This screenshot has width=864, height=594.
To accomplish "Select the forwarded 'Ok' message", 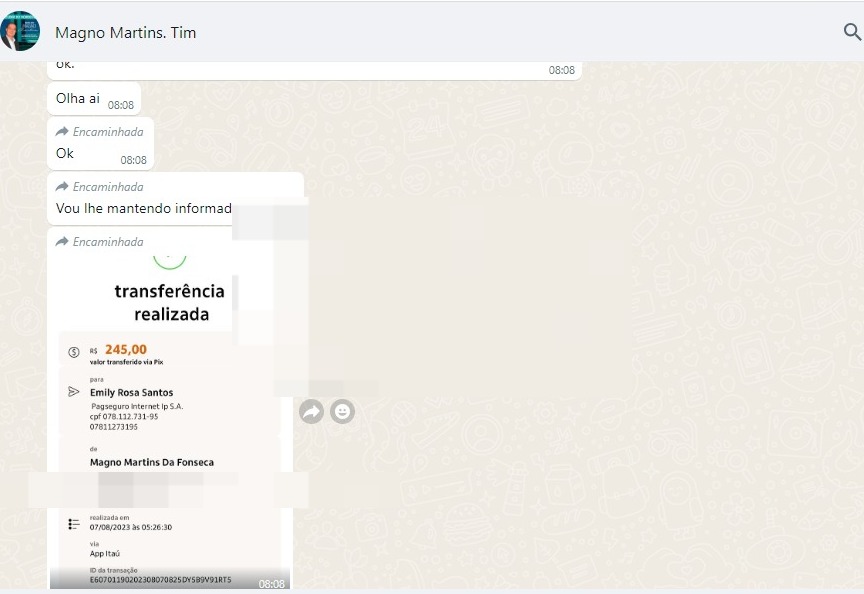I will coord(100,144).
